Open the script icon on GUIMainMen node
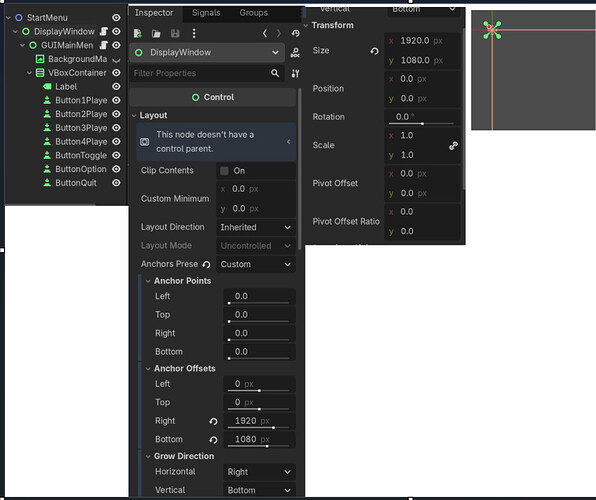596x500 pixels. click(x=103, y=45)
